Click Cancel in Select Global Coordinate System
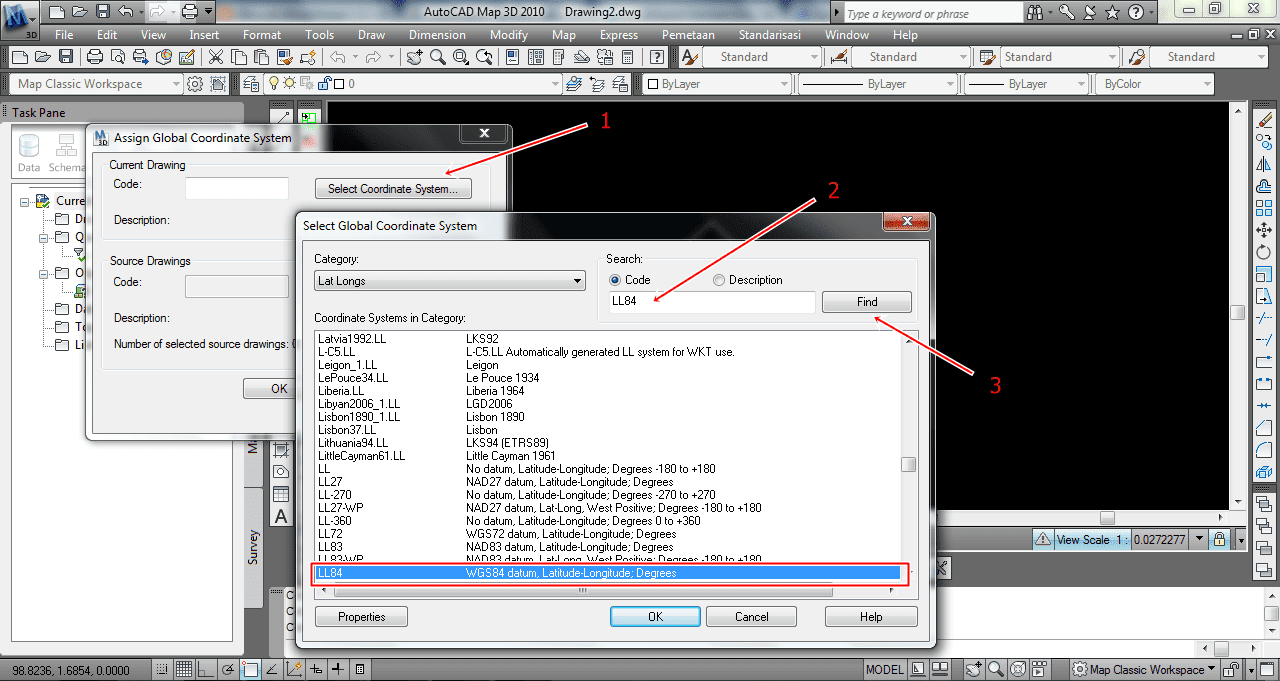The height and width of the screenshot is (681, 1280). (752, 617)
